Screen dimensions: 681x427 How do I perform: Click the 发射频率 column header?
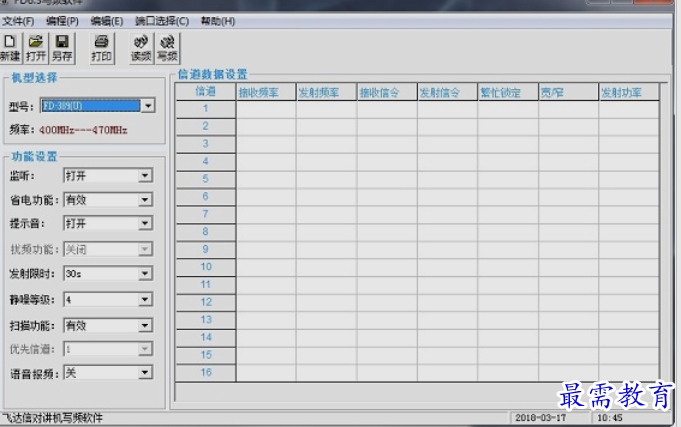[327, 92]
